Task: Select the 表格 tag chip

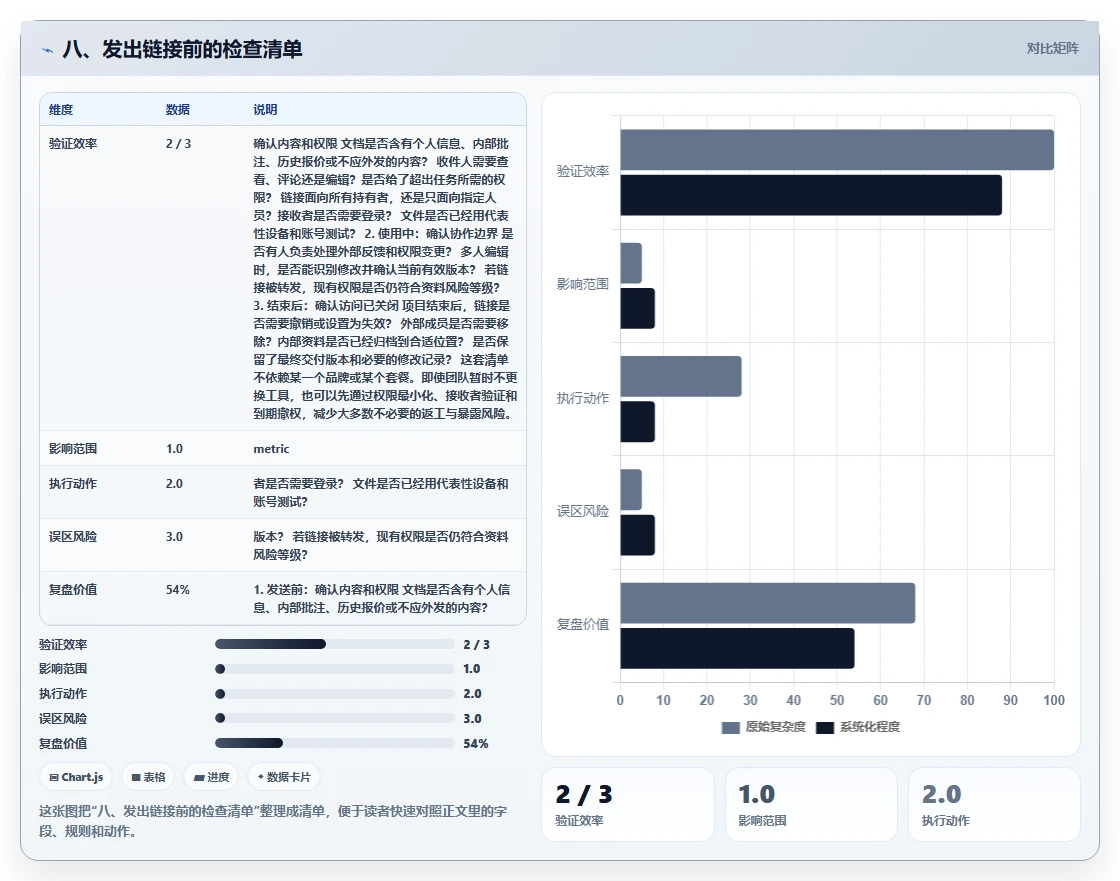Action: tap(148, 777)
